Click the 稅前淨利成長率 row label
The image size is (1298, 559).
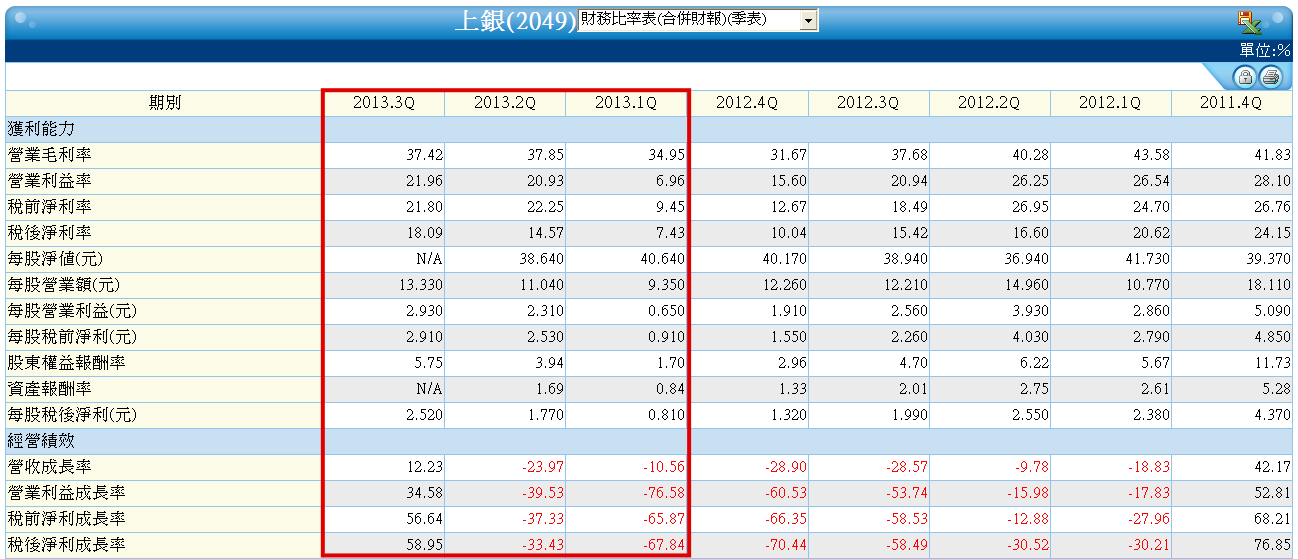click(66, 519)
